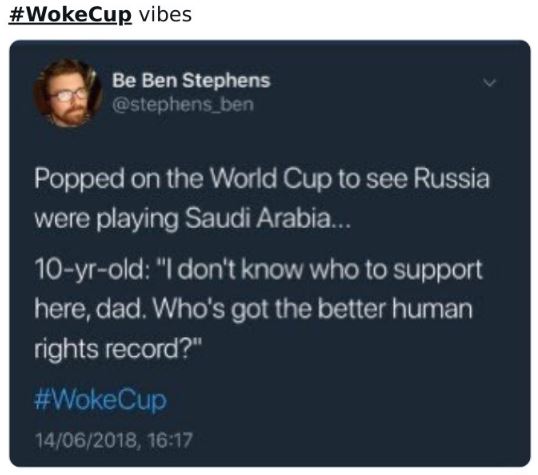The height and width of the screenshot is (475, 538).
Task: Click the word "dad" in the quote
Action: pos(118,309)
